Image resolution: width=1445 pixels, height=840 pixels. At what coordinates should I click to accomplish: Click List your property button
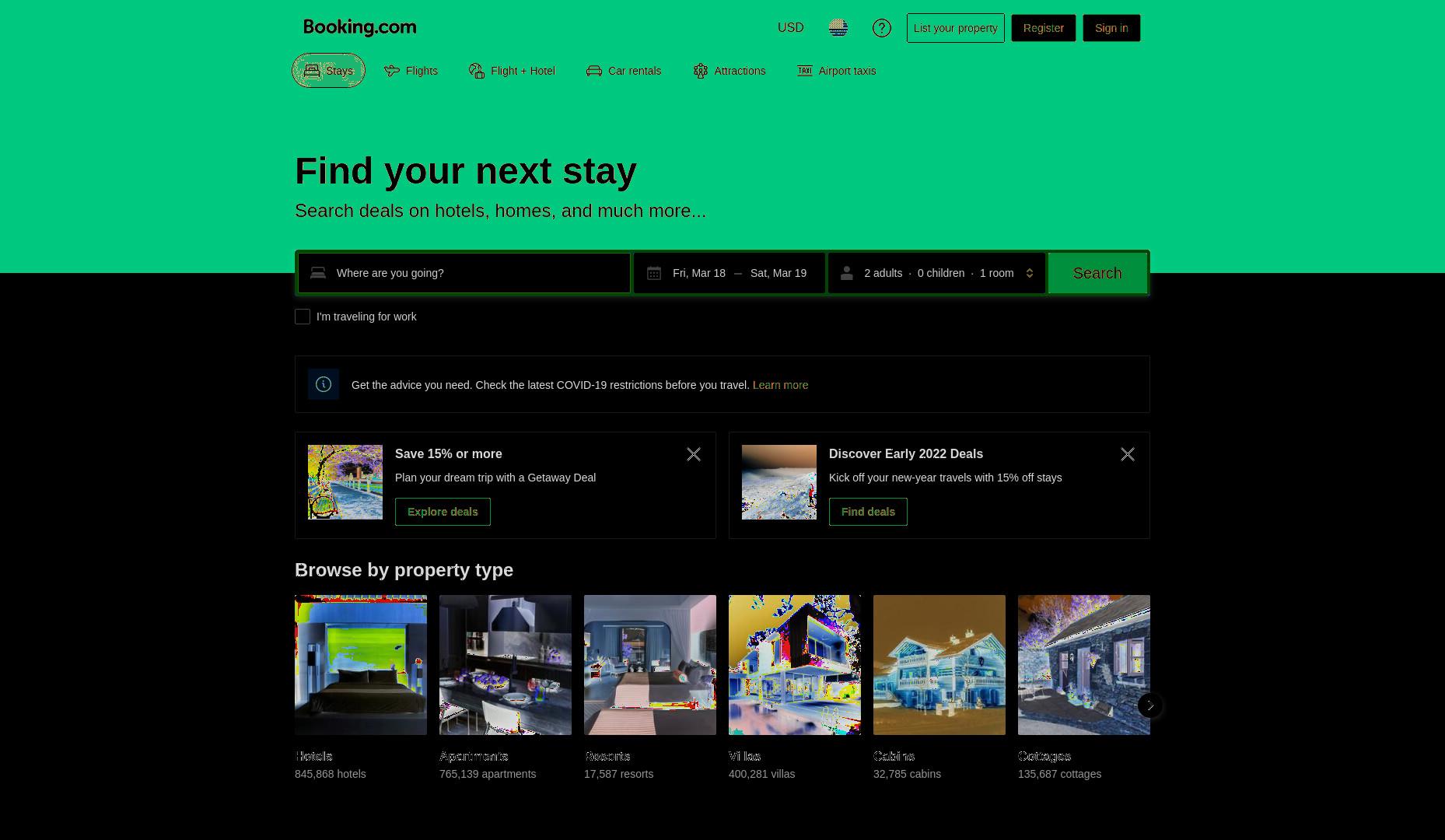click(x=955, y=28)
